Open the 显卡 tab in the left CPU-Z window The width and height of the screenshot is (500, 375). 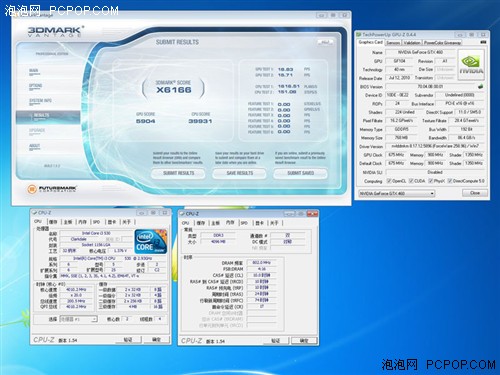pos(112,222)
